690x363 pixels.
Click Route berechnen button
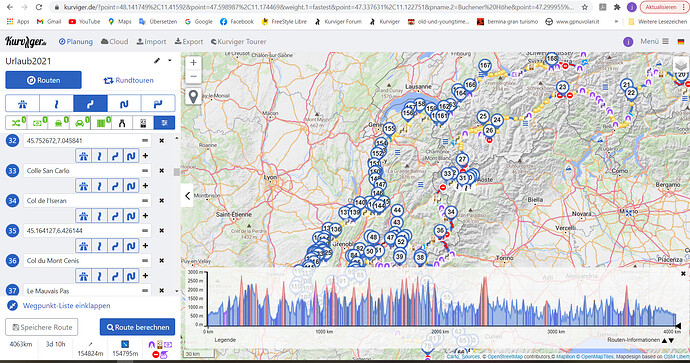(x=137, y=327)
